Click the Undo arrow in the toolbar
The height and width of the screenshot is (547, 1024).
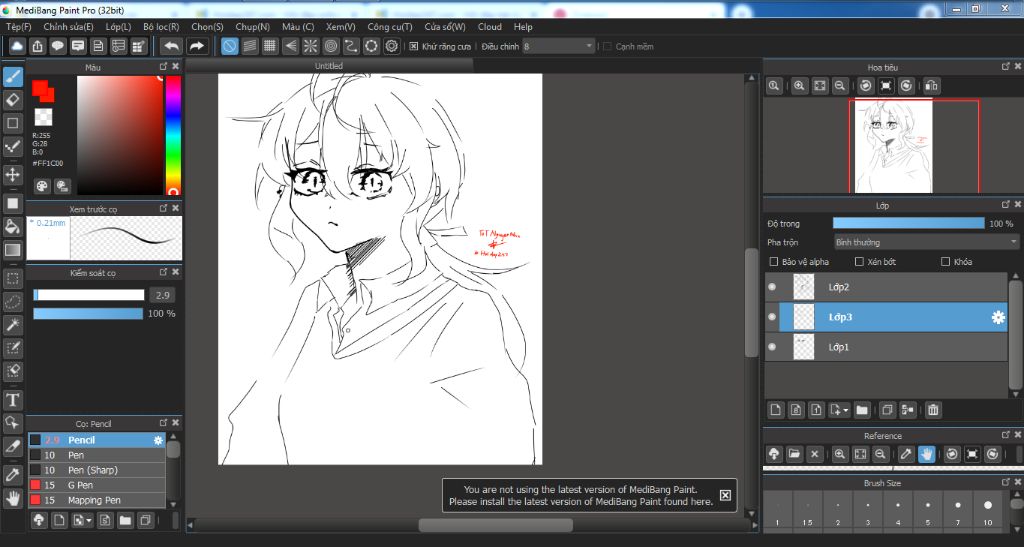[x=171, y=46]
